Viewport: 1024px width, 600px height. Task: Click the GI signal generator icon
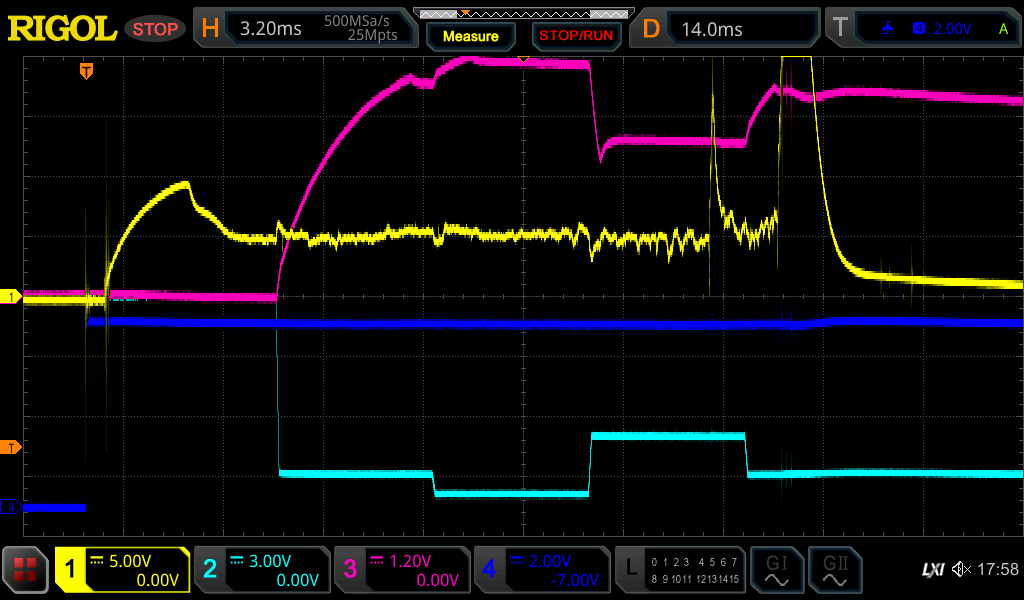tap(776, 570)
